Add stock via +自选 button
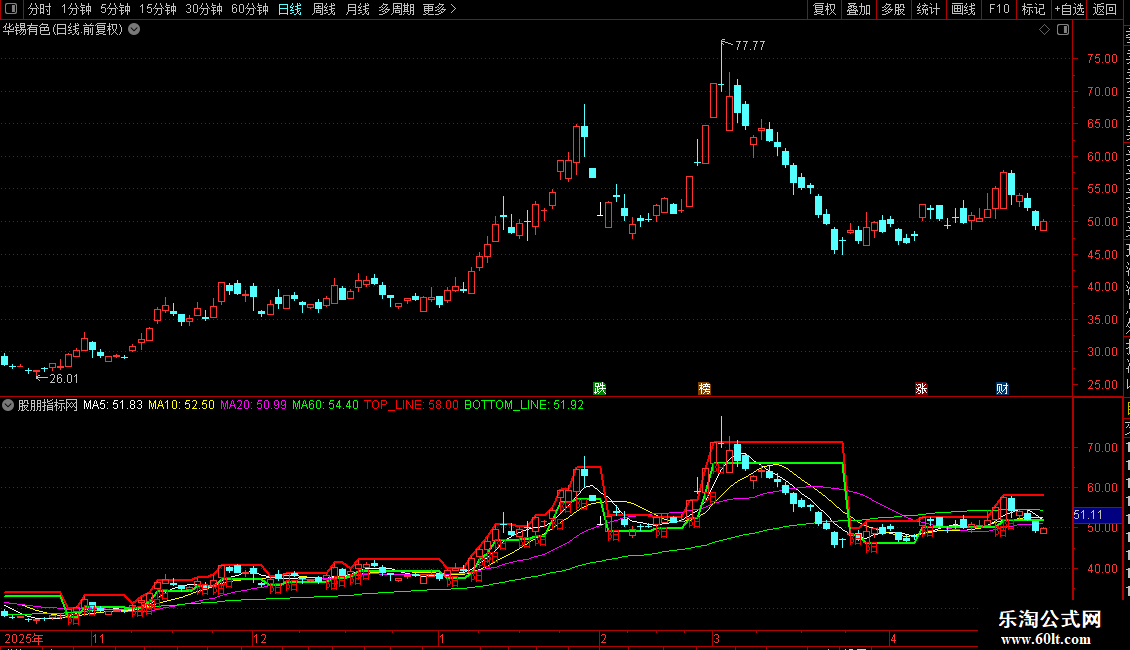Image resolution: width=1130 pixels, height=650 pixels. 1069,9
